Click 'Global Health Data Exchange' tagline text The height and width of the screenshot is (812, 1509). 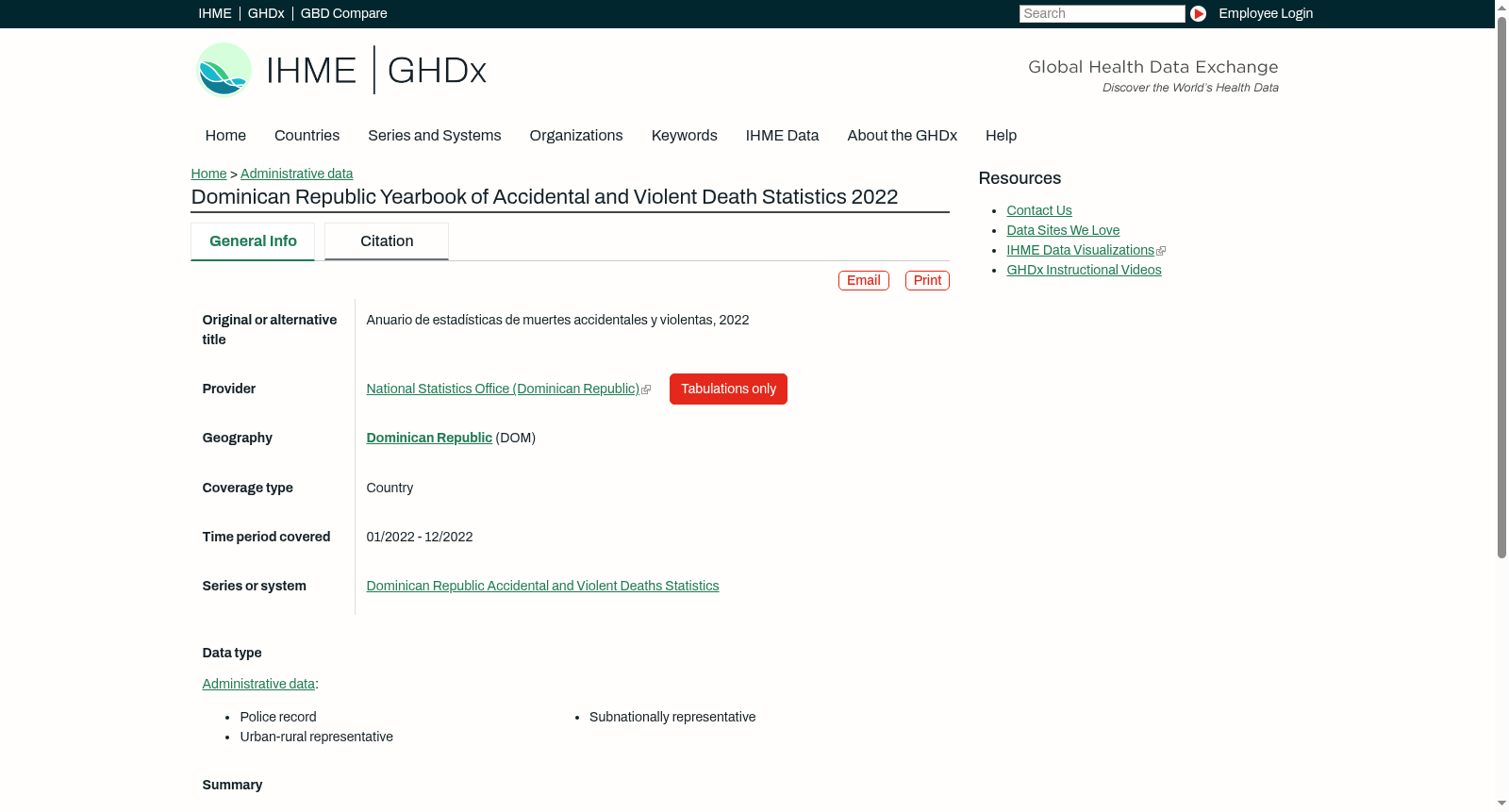click(x=1152, y=67)
